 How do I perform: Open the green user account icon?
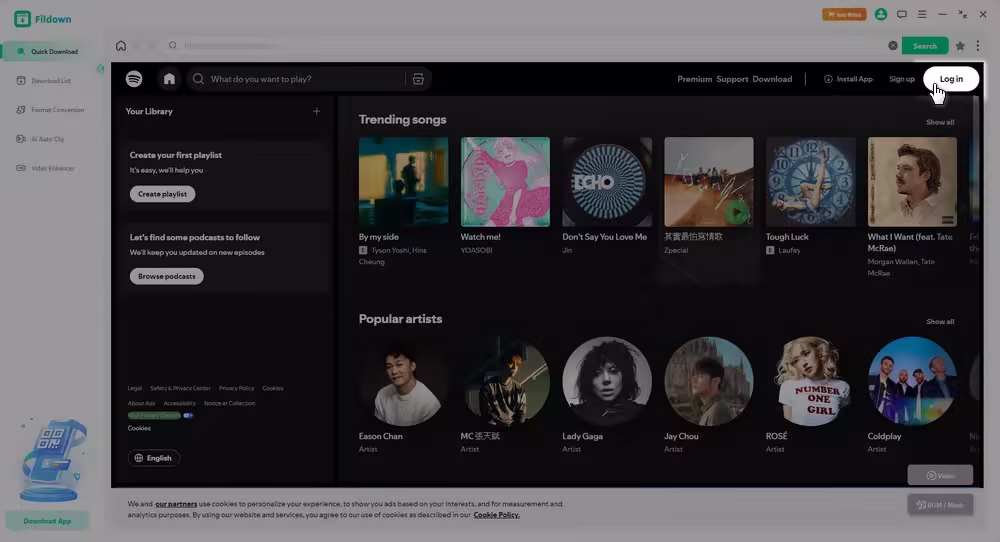tap(881, 14)
